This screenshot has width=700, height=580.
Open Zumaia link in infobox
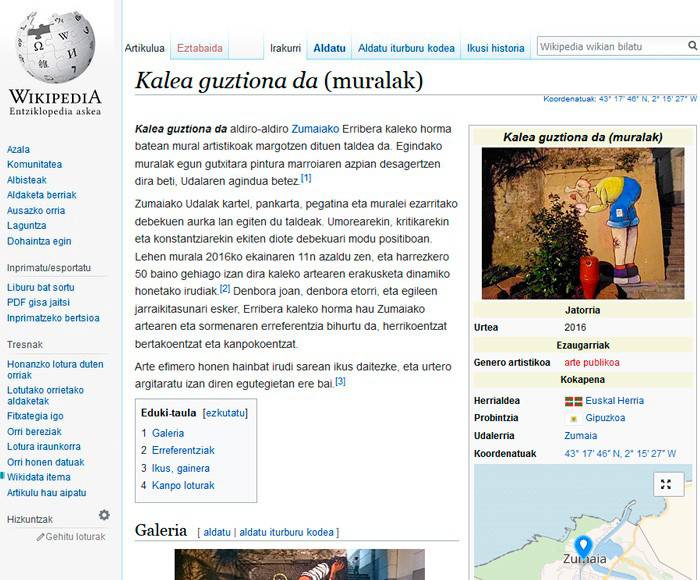[580, 436]
